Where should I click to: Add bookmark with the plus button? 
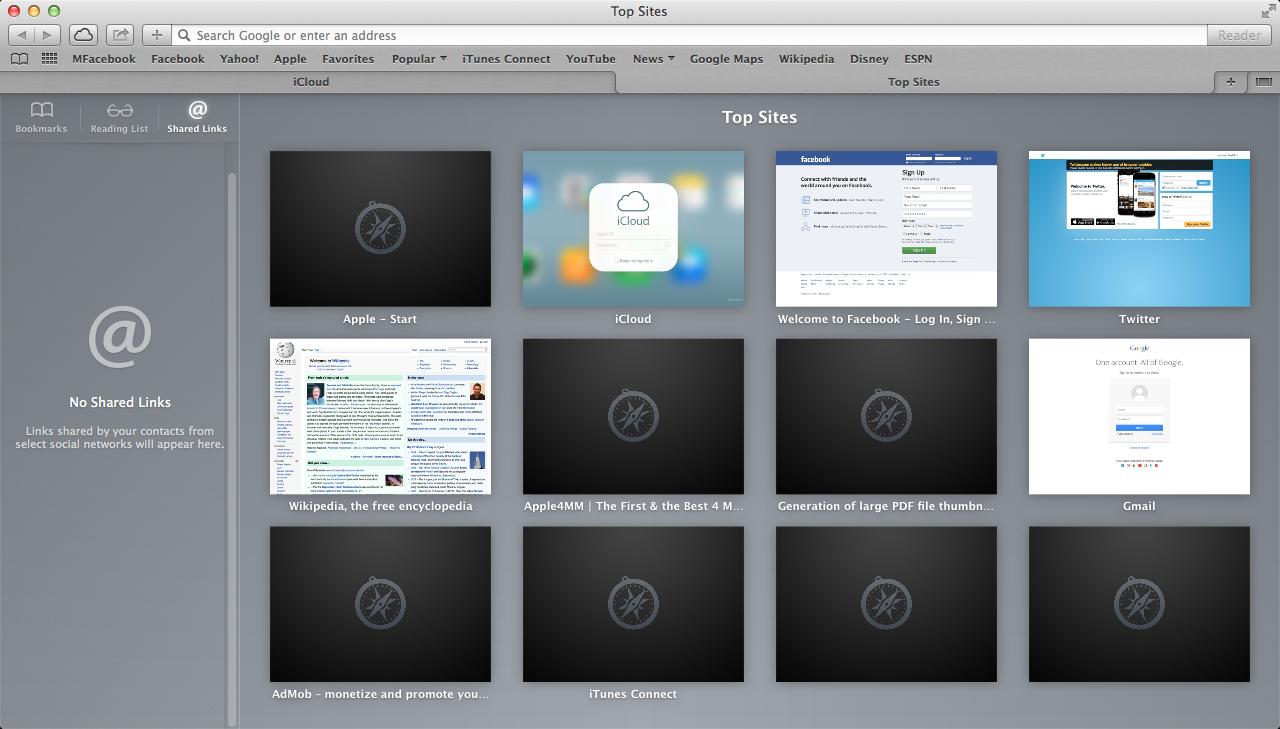point(156,35)
